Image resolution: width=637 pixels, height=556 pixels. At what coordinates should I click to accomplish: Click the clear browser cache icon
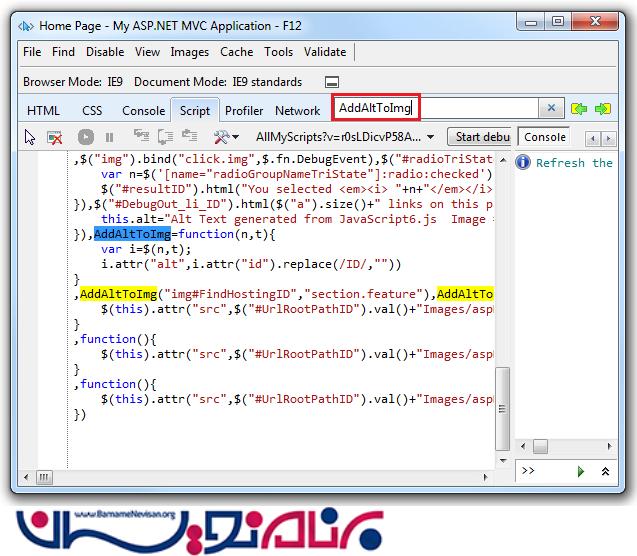(x=56, y=137)
